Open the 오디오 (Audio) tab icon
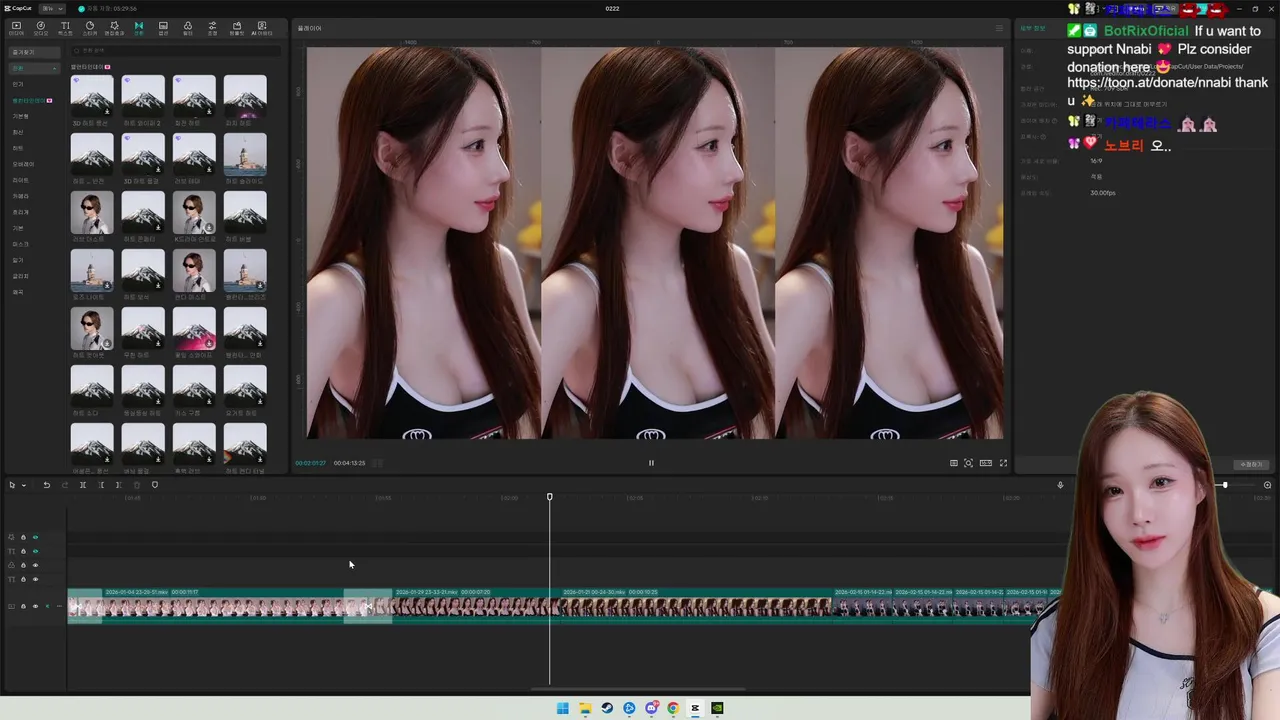The image size is (1280, 720). (41, 28)
